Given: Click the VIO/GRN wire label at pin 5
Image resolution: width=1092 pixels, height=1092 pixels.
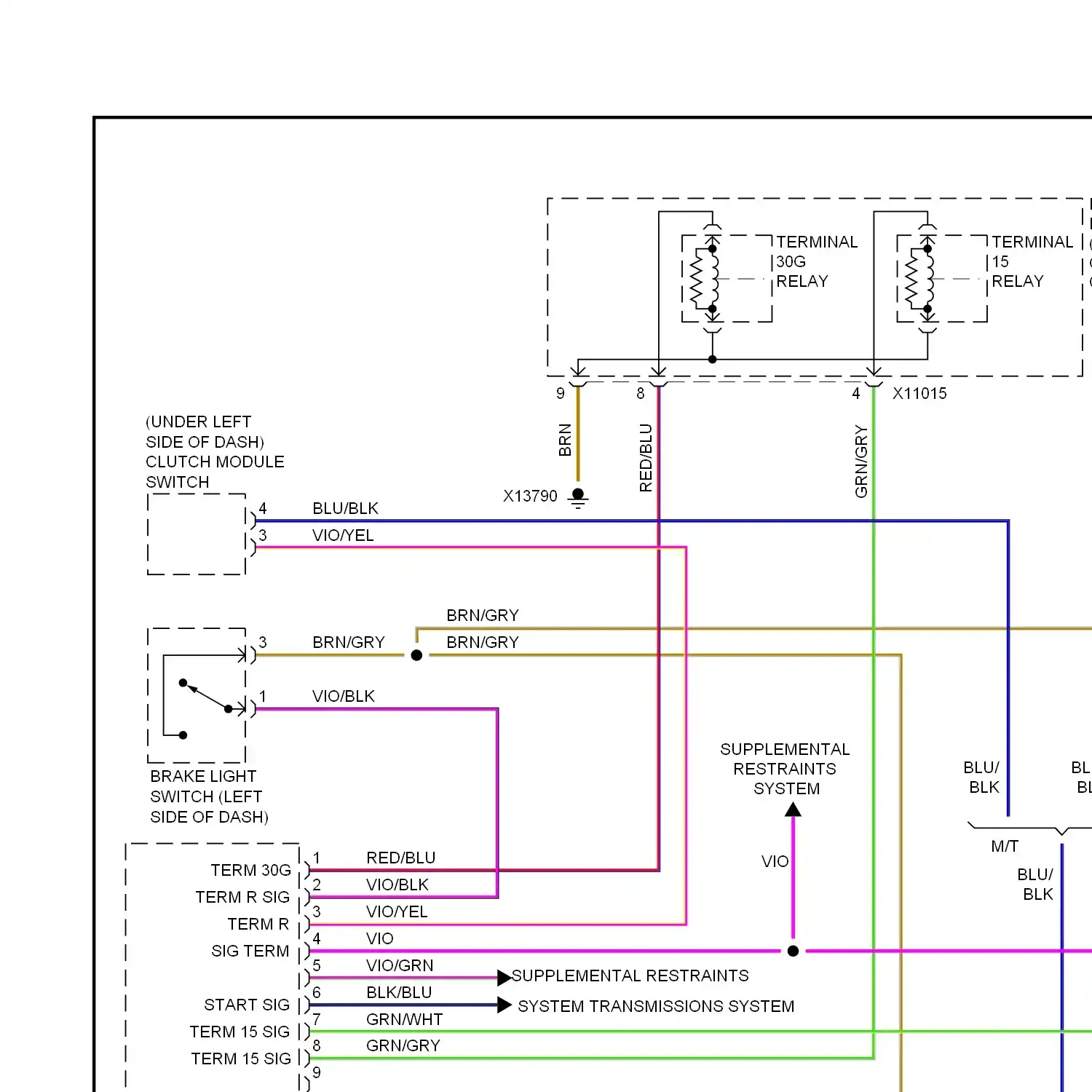Looking at the screenshot, I should click(400, 966).
